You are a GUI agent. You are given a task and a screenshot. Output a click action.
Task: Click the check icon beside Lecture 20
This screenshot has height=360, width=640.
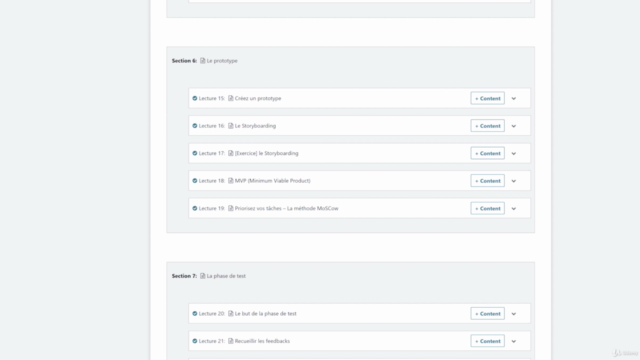(x=195, y=313)
